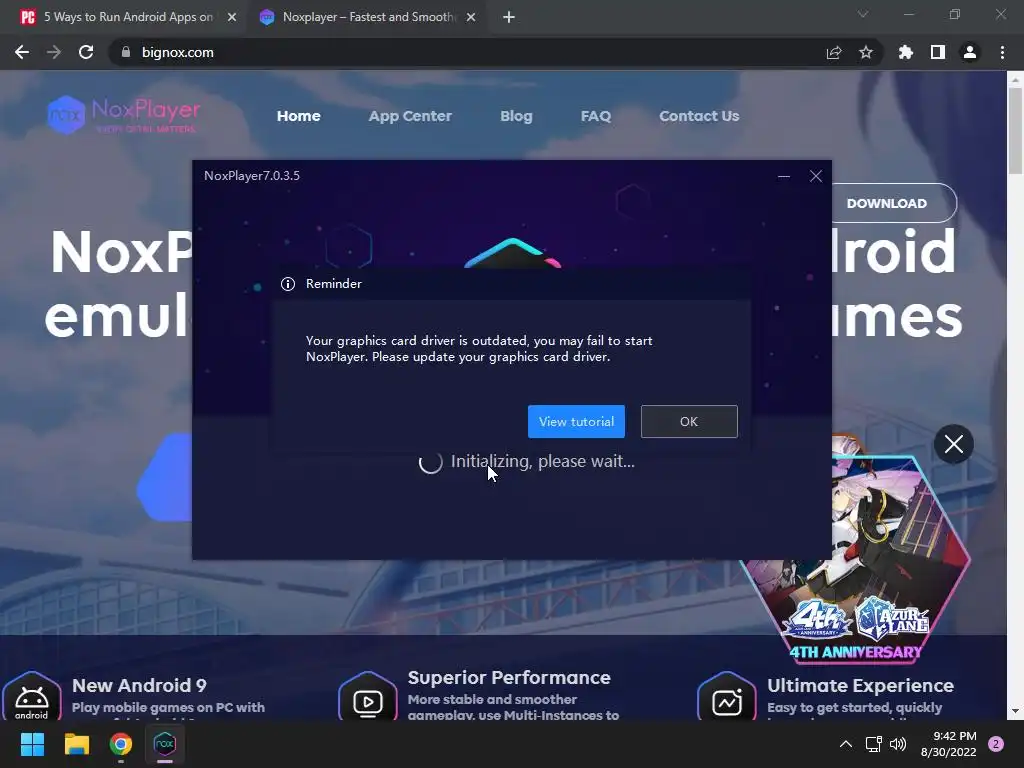The image size is (1024, 768).
Task: Open File Explorer from the taskbar
Action: click(76, 744)
